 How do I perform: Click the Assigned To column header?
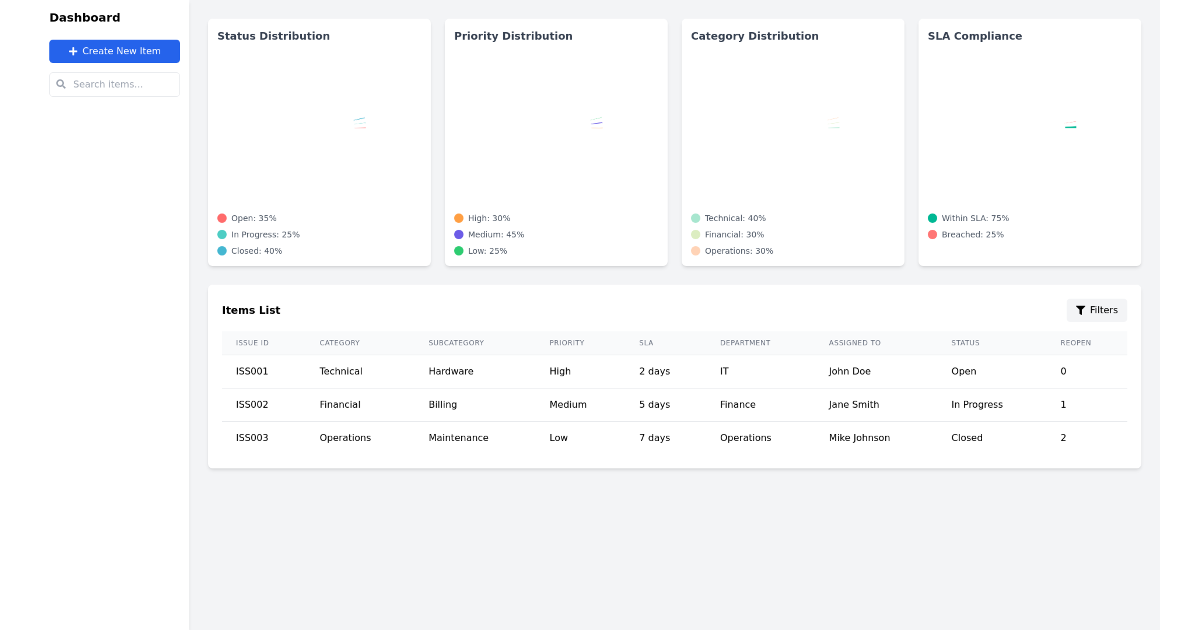[854, 343]
